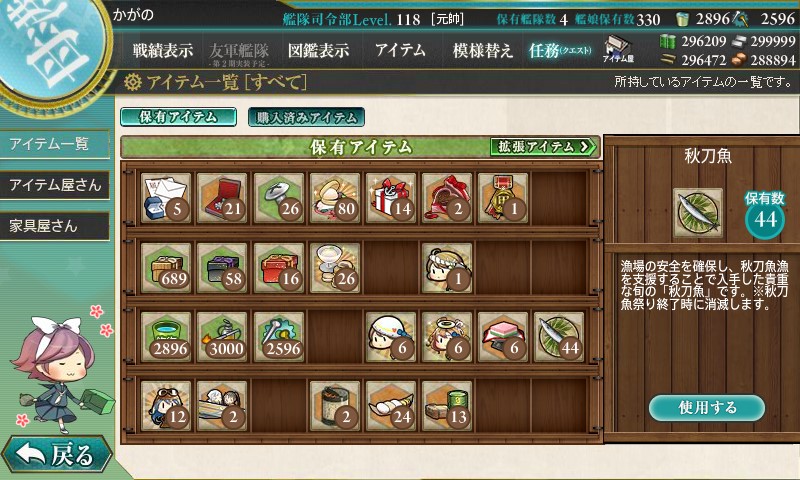Select the green bucket item showing 2896
The image size is (800, 480).
(x=166, y=337)
